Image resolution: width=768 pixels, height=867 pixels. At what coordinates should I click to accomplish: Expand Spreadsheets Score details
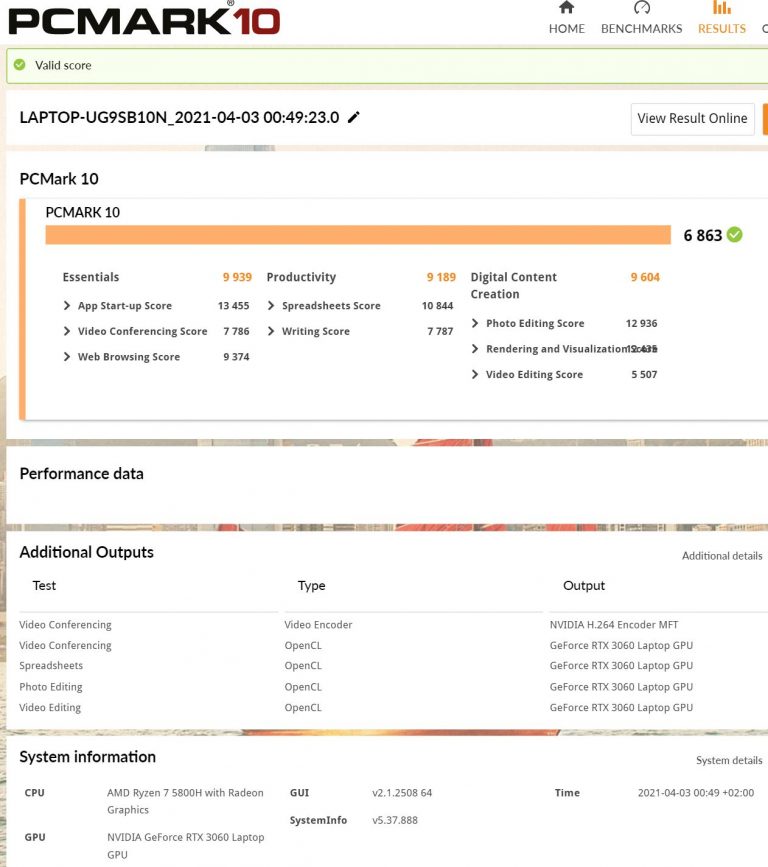pos(271,306)
